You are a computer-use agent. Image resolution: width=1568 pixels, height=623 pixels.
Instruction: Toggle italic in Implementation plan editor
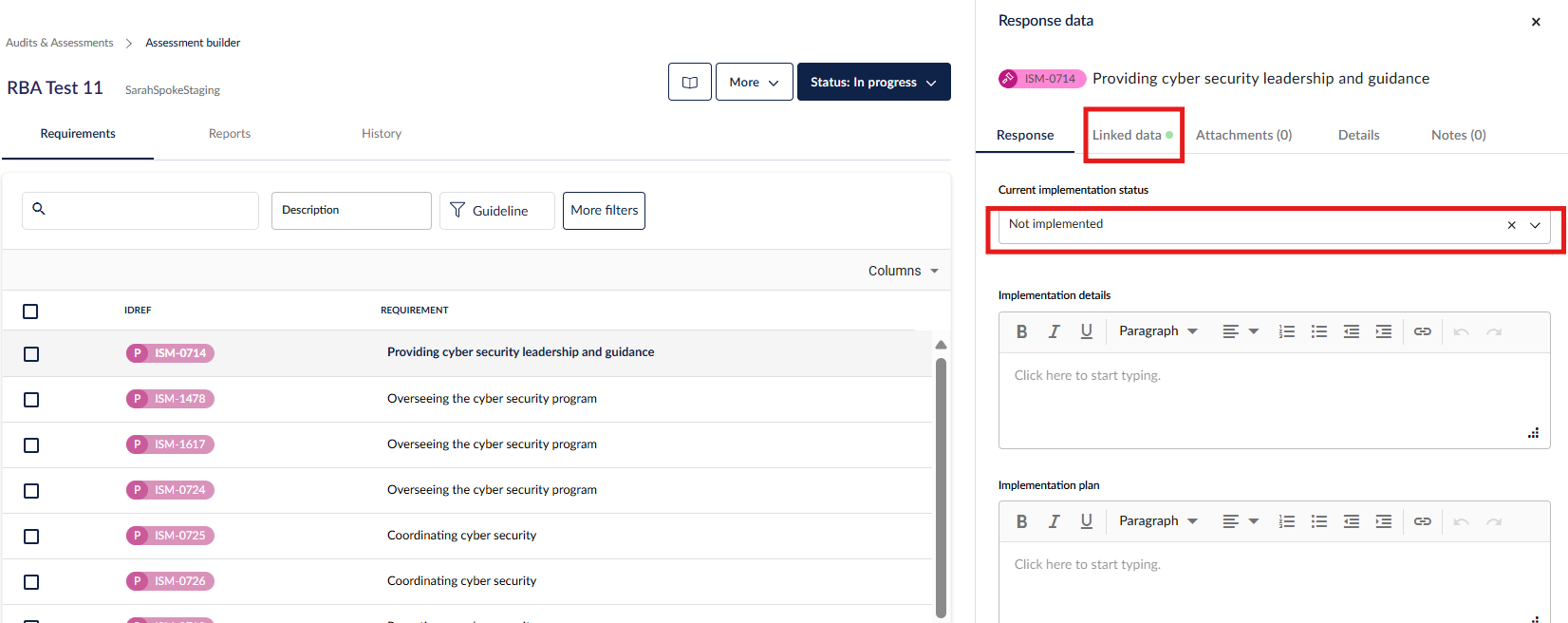click(x=1055, y=521)
